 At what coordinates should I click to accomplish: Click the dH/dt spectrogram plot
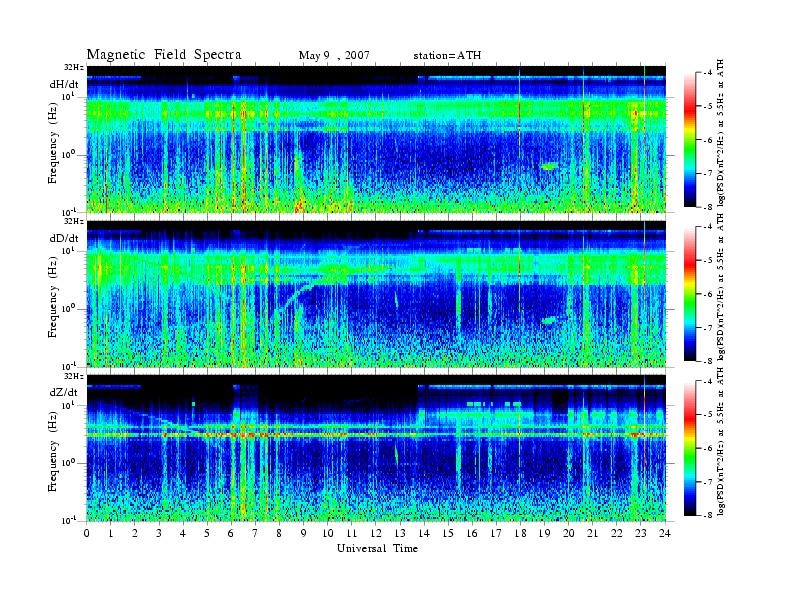click(x=376, y=138)
